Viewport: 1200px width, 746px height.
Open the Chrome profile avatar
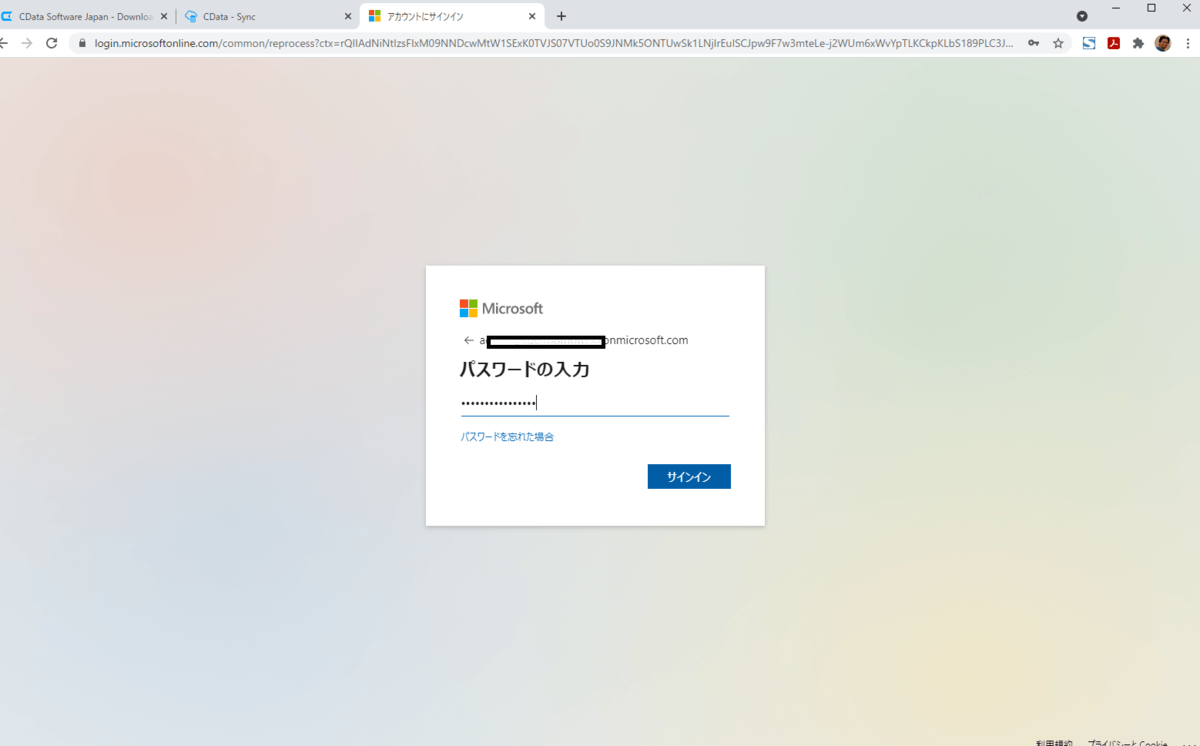tap(1163, 43)
